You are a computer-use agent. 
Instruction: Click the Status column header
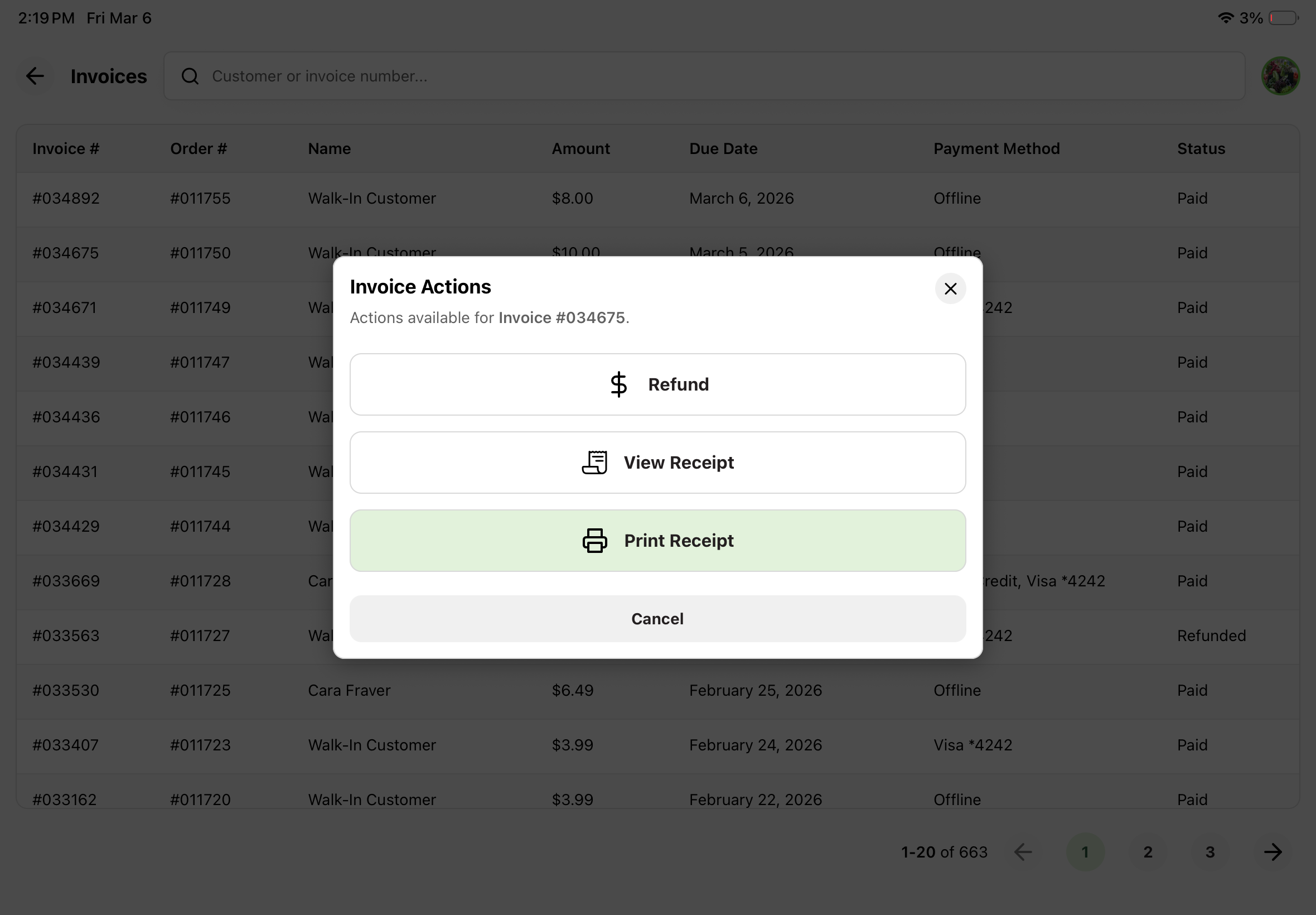tap(1201, 148)
